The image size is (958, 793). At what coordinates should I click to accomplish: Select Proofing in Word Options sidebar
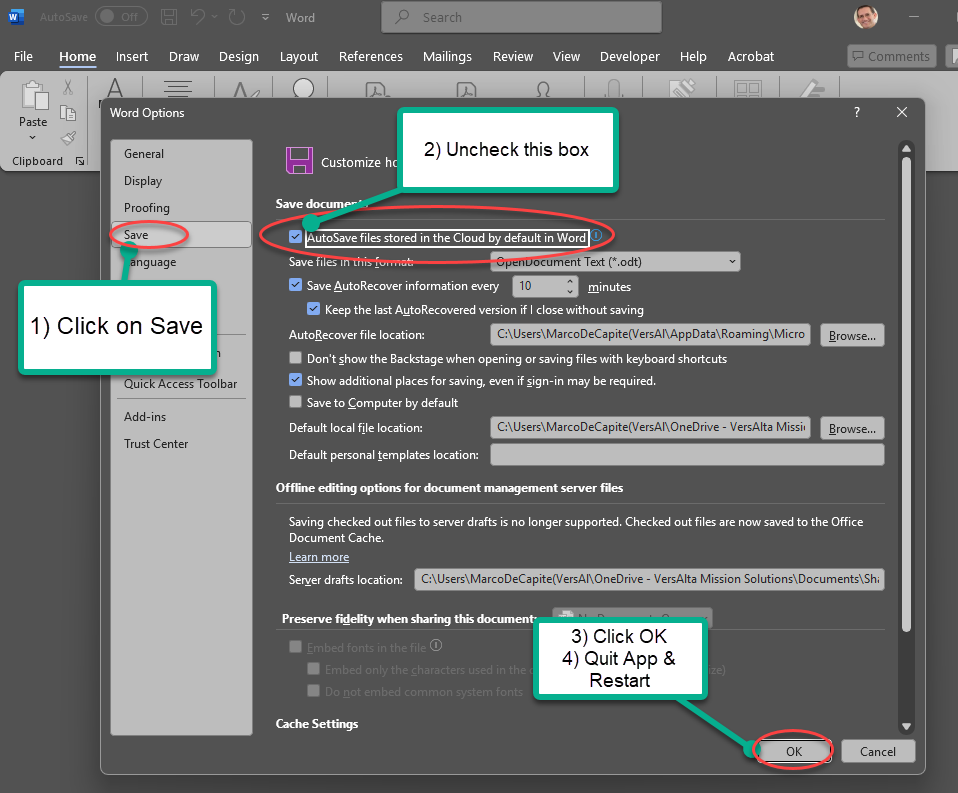181,208
